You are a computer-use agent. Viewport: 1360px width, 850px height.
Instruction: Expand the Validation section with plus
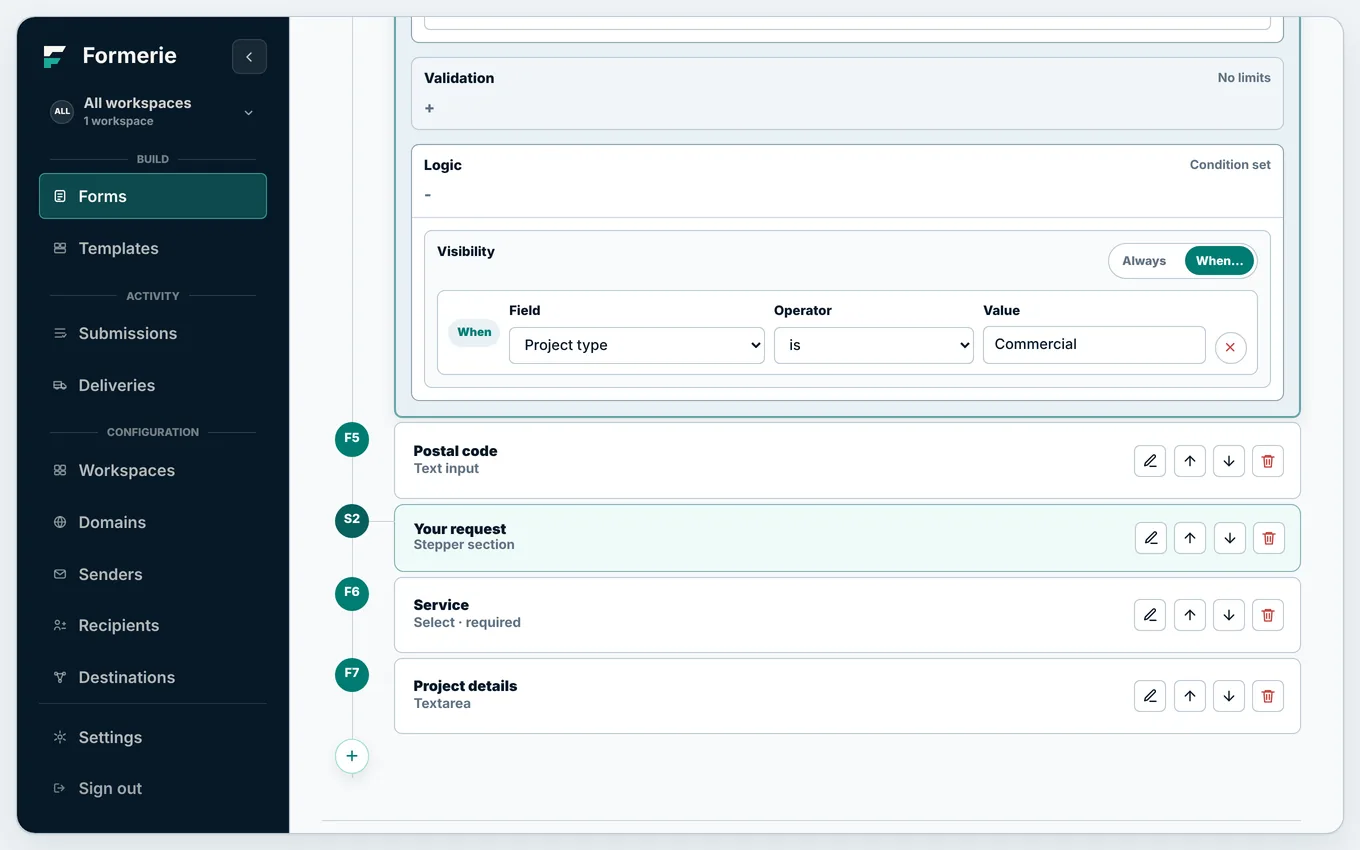[430, 108]
